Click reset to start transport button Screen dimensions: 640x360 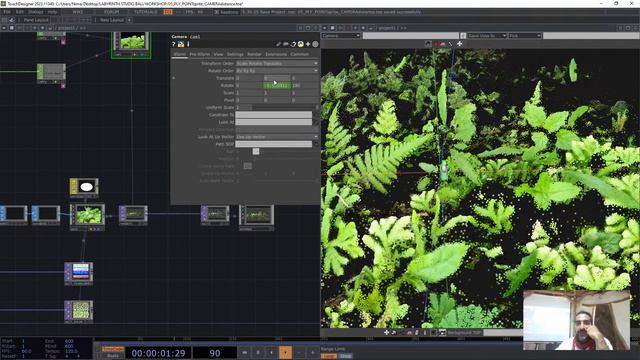pos(244,353)
